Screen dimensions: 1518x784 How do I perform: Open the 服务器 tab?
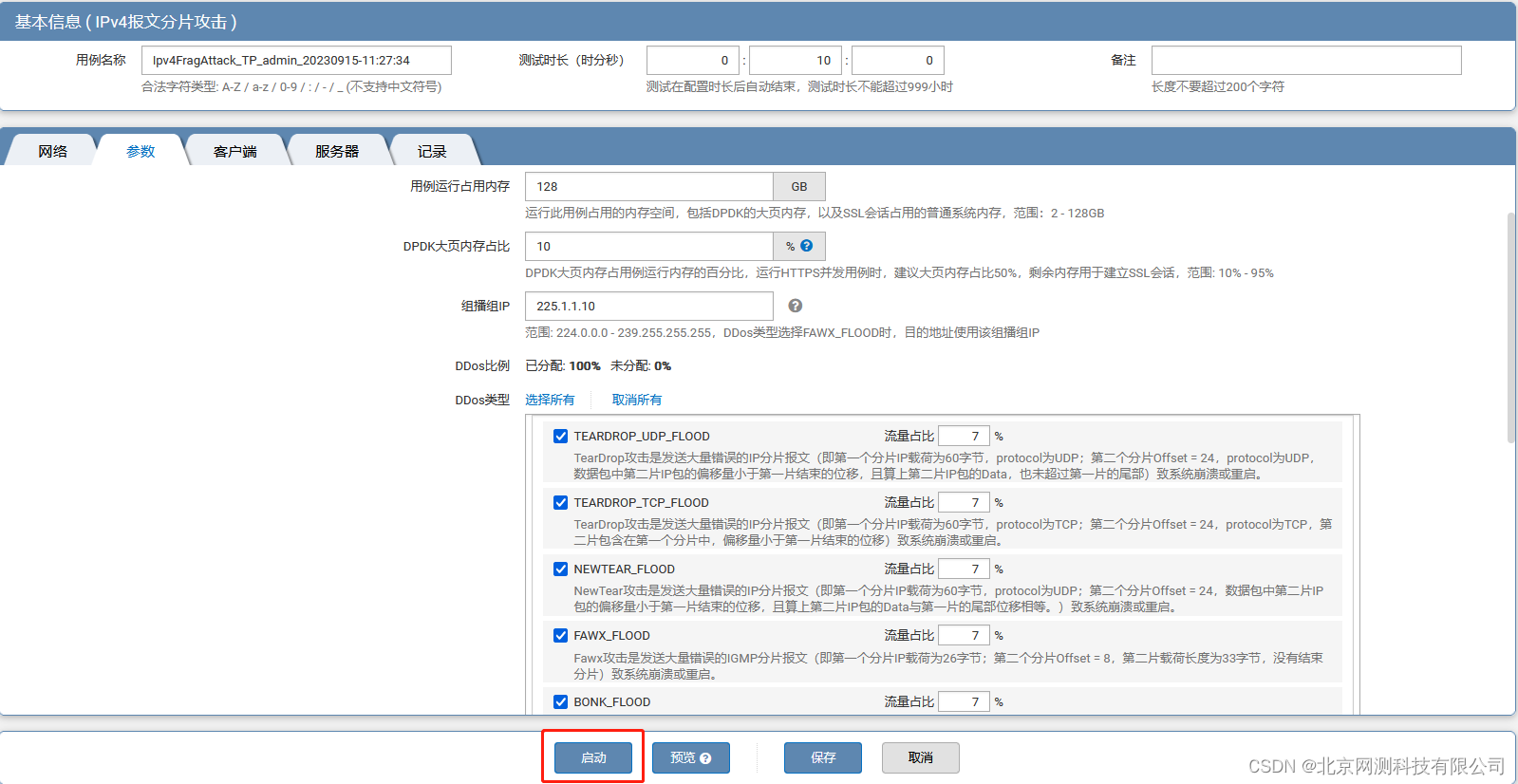pyautogui.click(x=337, y=151)
